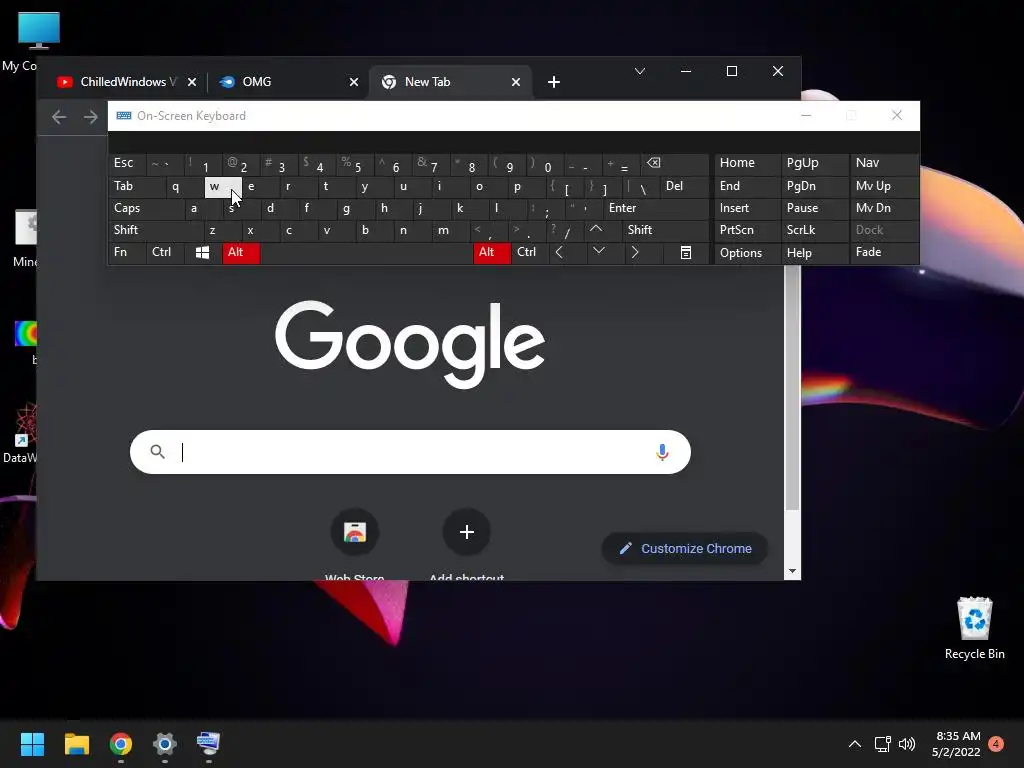Click the page vertical scrollbar thumb

pos(792,389)
